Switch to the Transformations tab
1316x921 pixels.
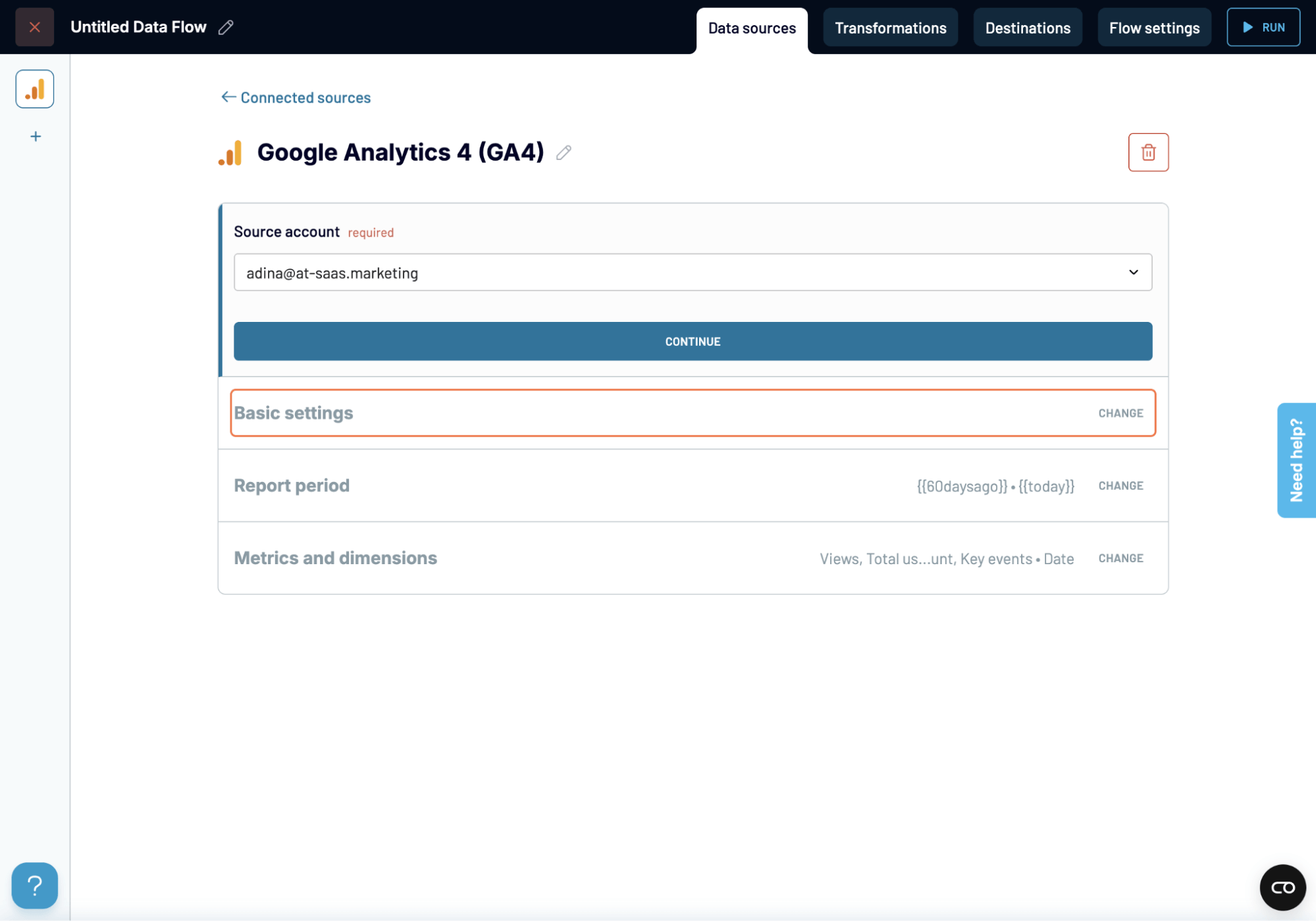[x=890, y=28]
